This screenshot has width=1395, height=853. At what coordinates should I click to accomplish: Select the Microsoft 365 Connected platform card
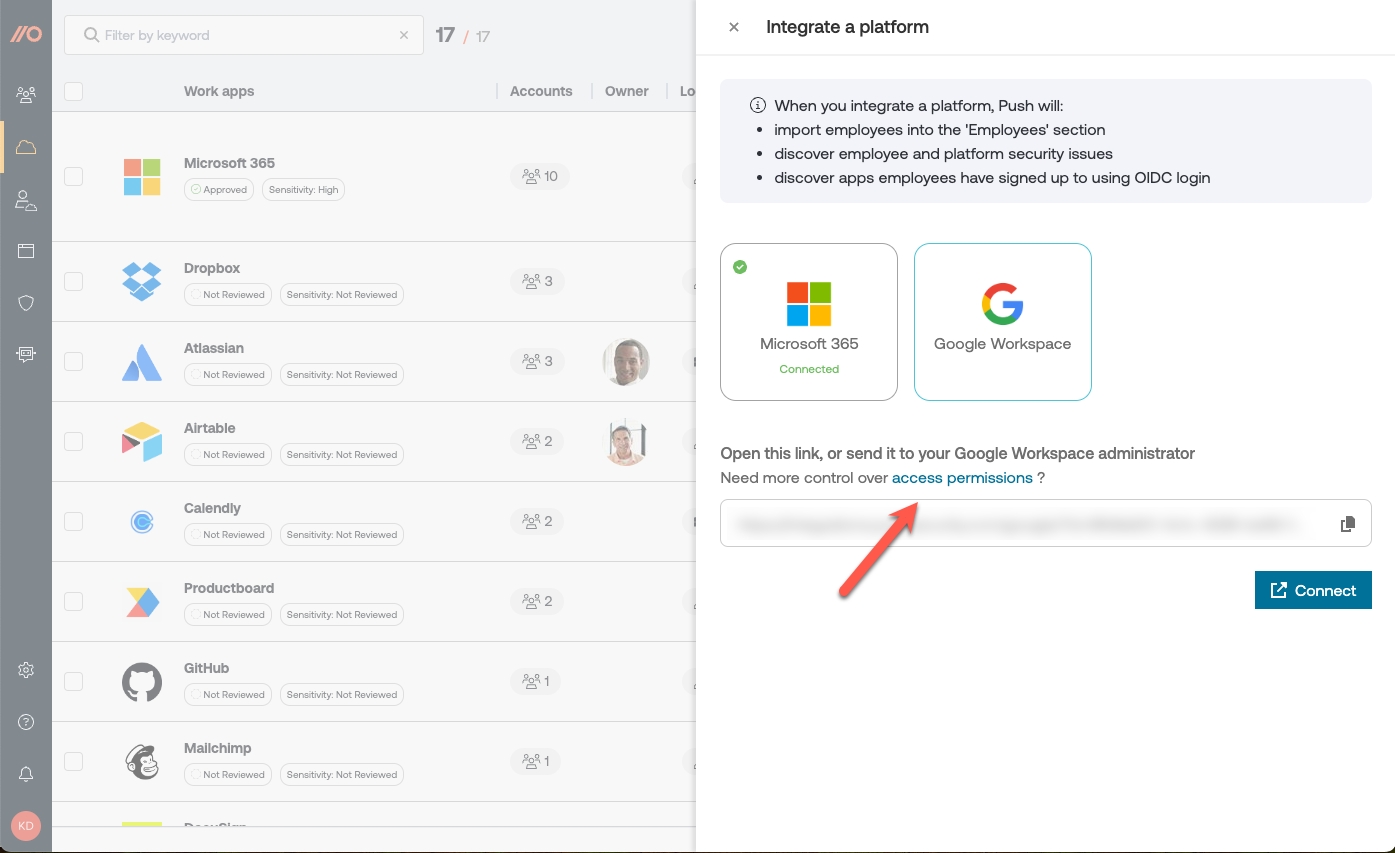coord(808,321)
